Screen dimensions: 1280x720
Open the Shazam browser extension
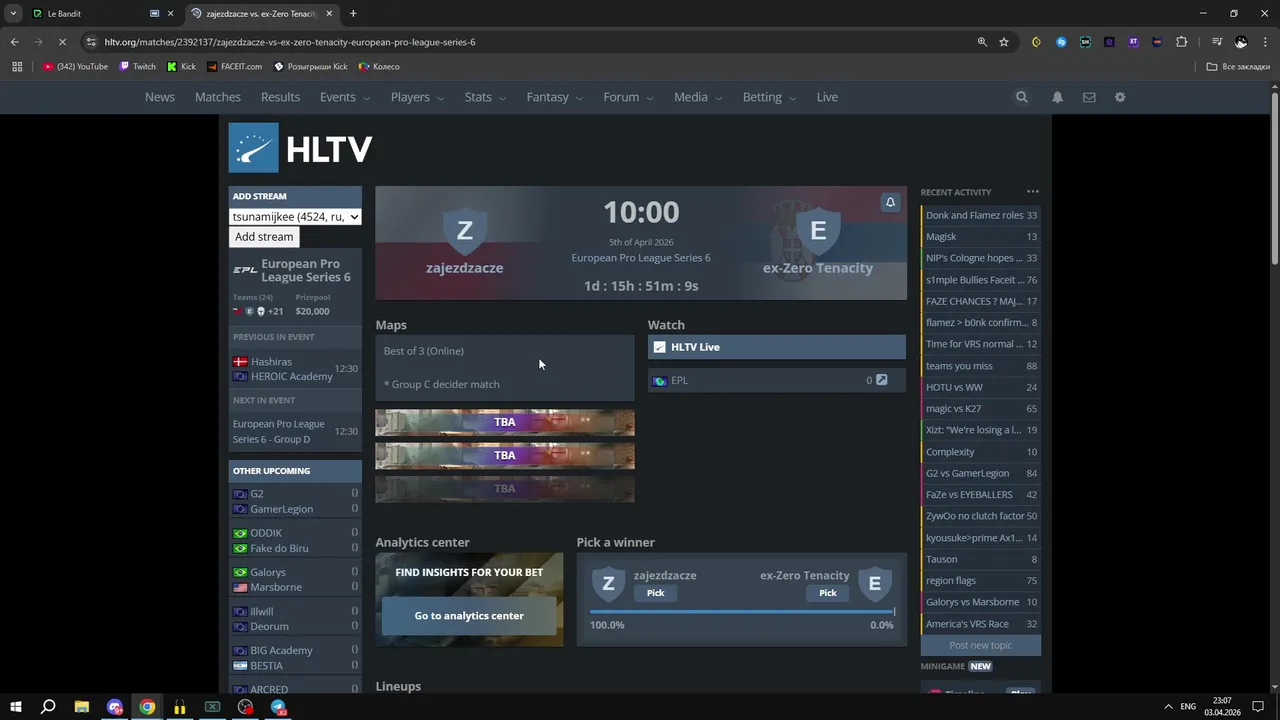1061,42
